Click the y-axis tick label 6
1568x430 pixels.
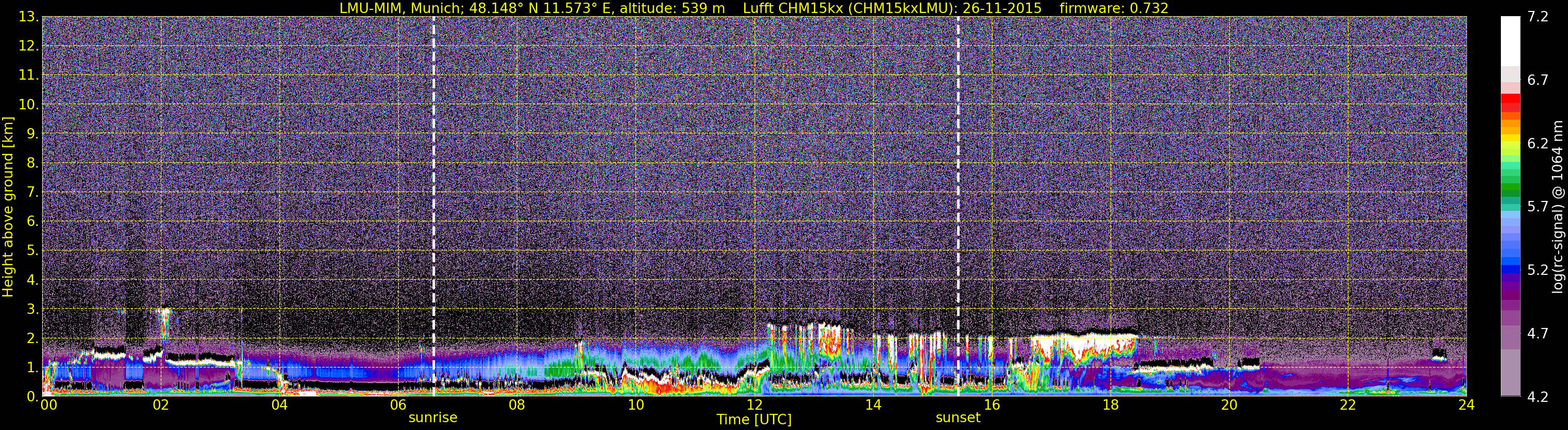tap(33, 222)
